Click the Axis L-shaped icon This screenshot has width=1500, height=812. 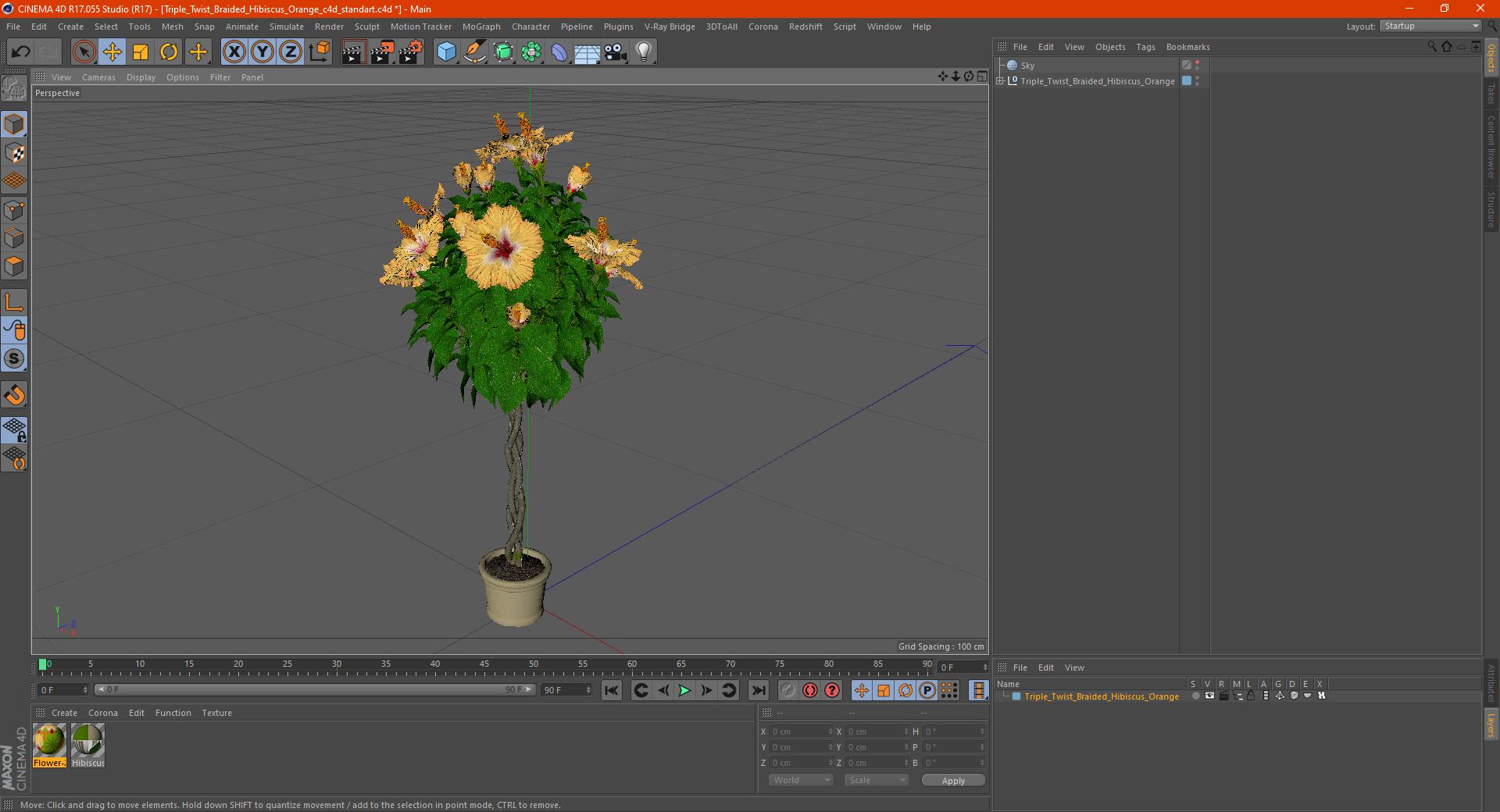14,302
